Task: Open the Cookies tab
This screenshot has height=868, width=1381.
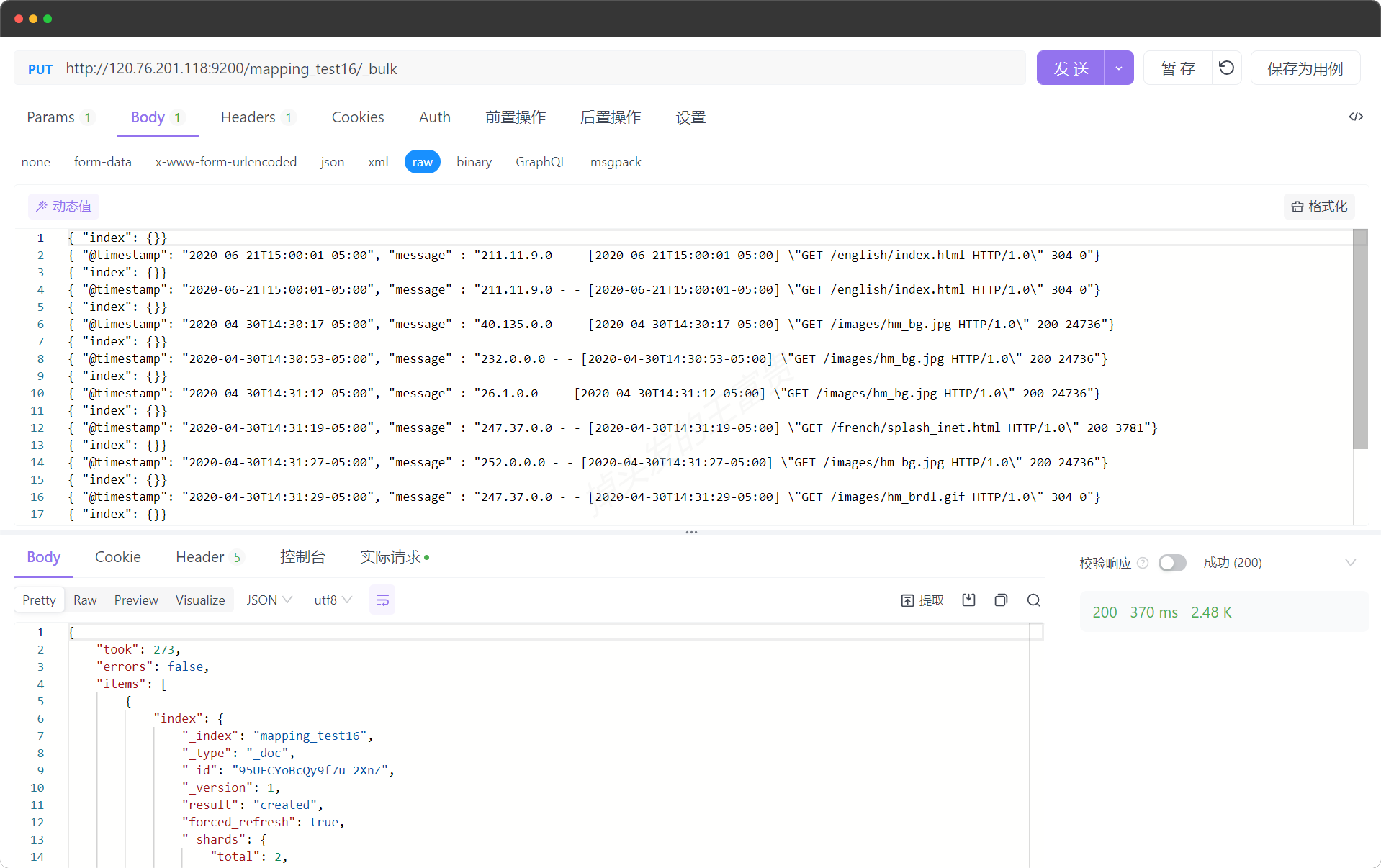Action: 358,117
